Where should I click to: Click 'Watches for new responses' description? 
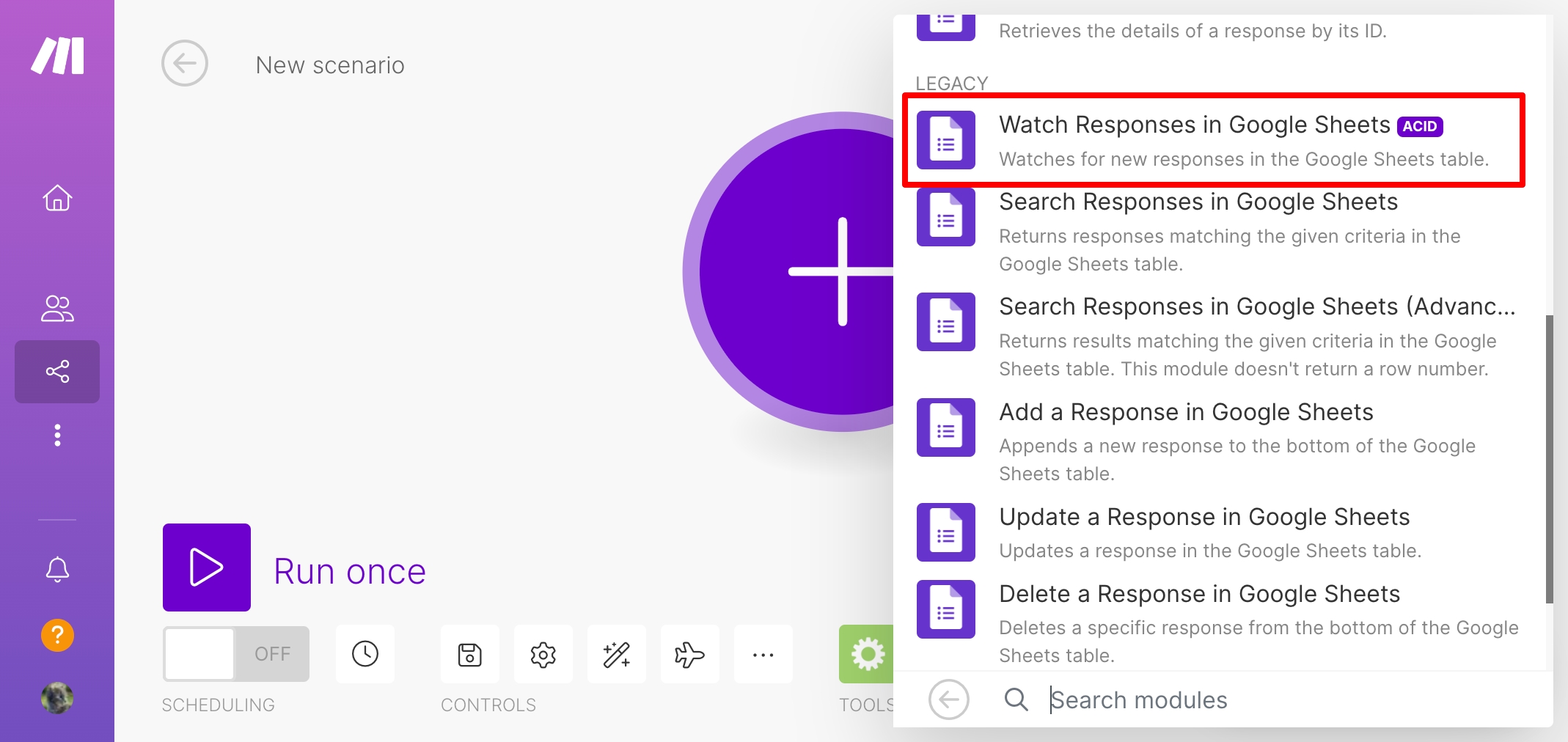1244,159
